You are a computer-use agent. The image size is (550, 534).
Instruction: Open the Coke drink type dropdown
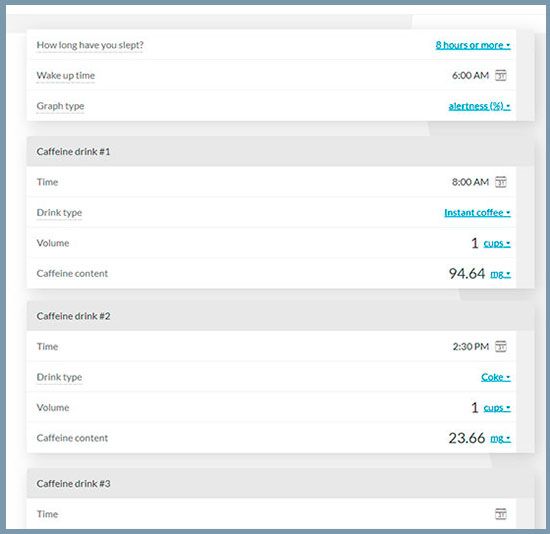click(496, 377)
